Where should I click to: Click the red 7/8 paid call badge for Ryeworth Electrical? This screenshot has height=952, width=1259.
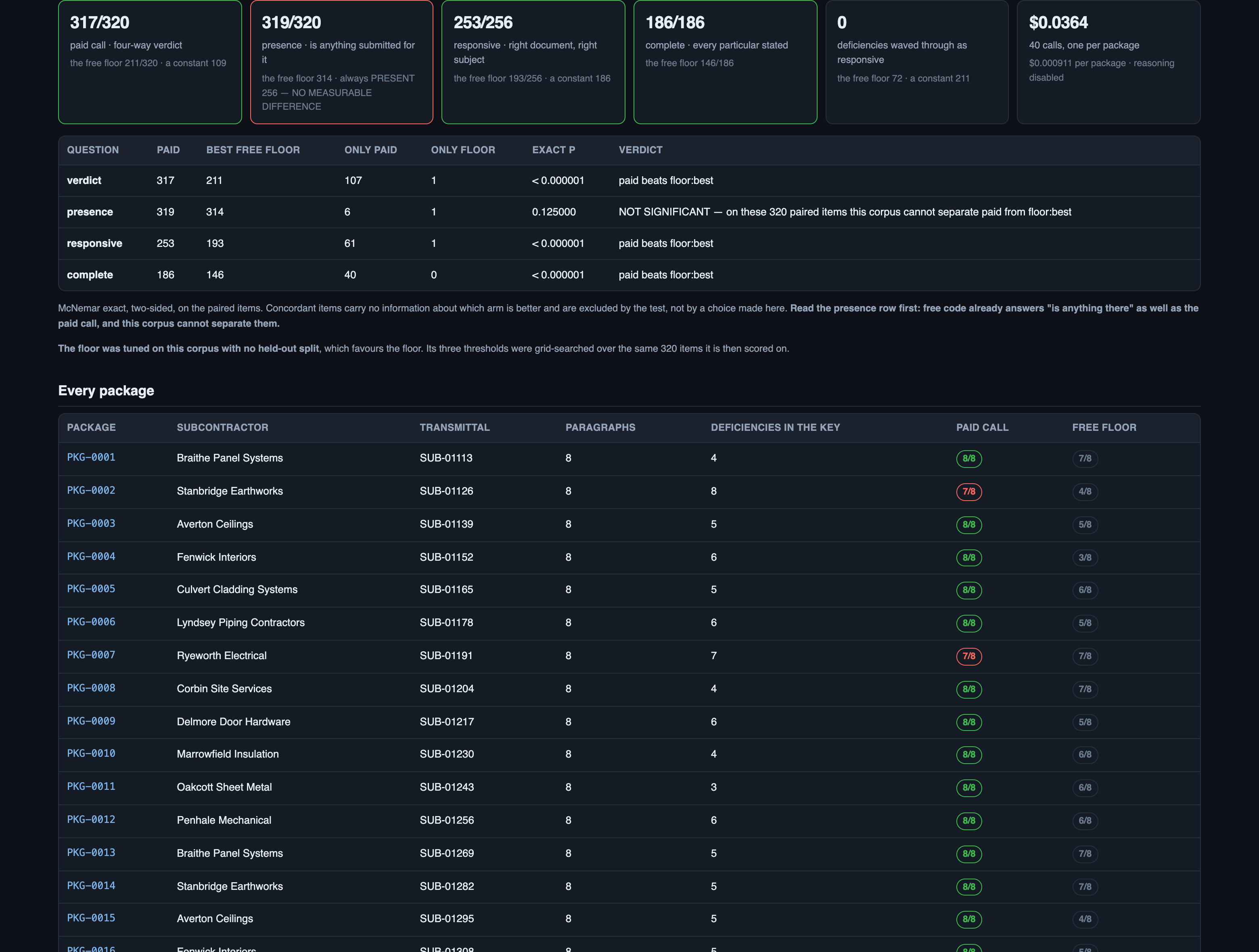pos(969,656)
